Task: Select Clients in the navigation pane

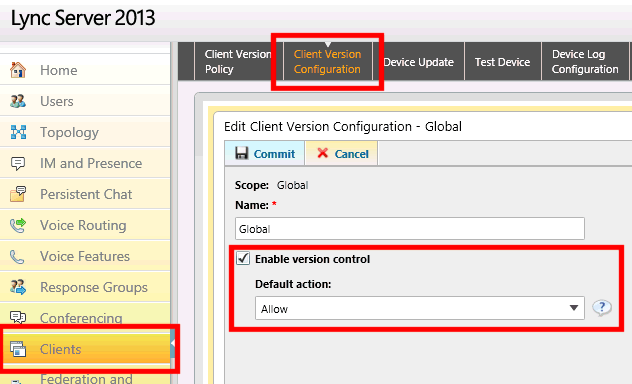Action: click(85, 349)
